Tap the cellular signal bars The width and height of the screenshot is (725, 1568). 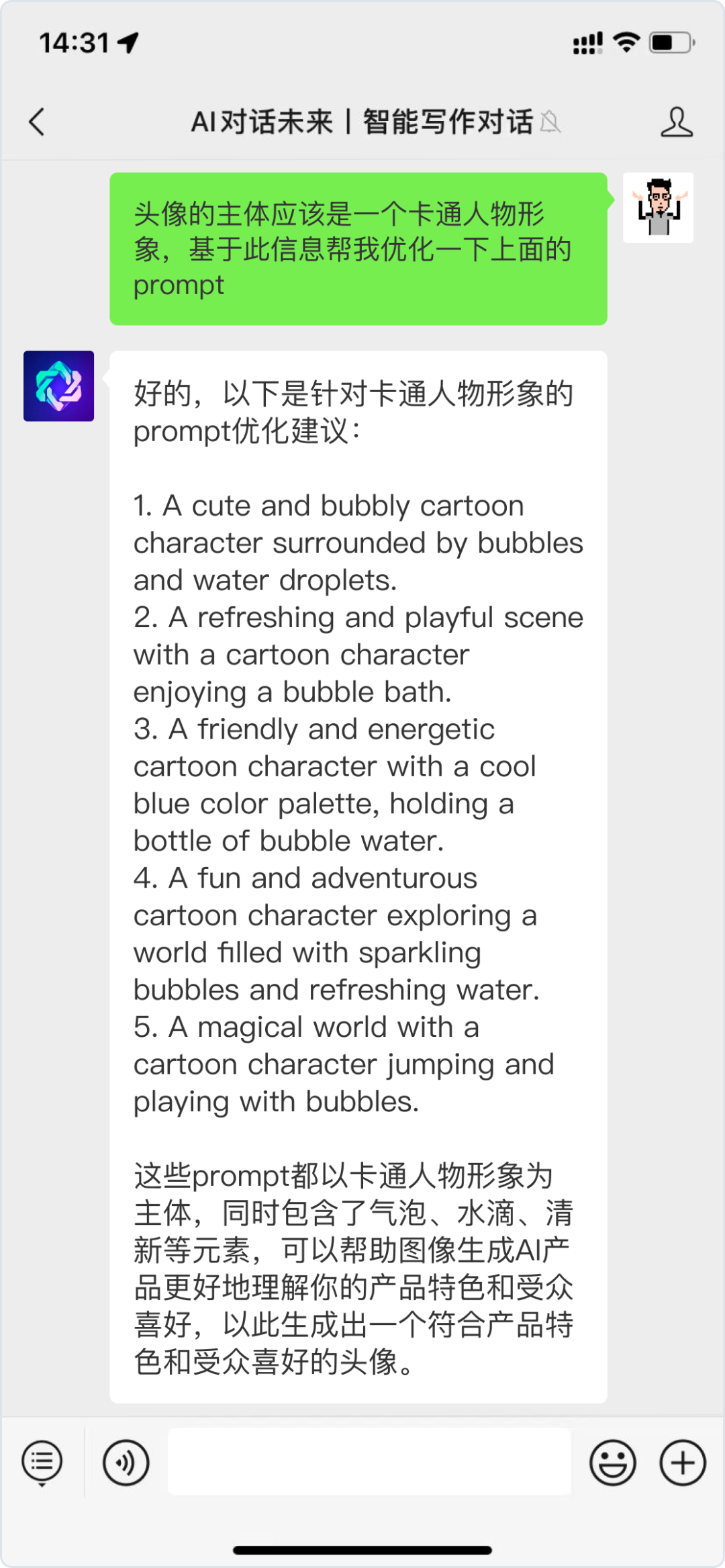pyautogui.click(x=587, y=43)
